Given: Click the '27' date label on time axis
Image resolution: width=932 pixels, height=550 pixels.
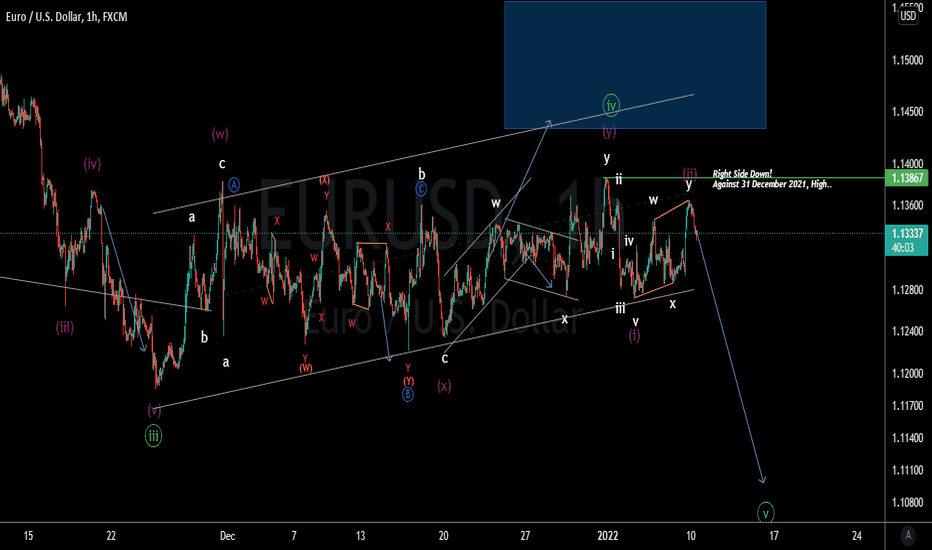Looking at the screenshot, I should 525,536.
